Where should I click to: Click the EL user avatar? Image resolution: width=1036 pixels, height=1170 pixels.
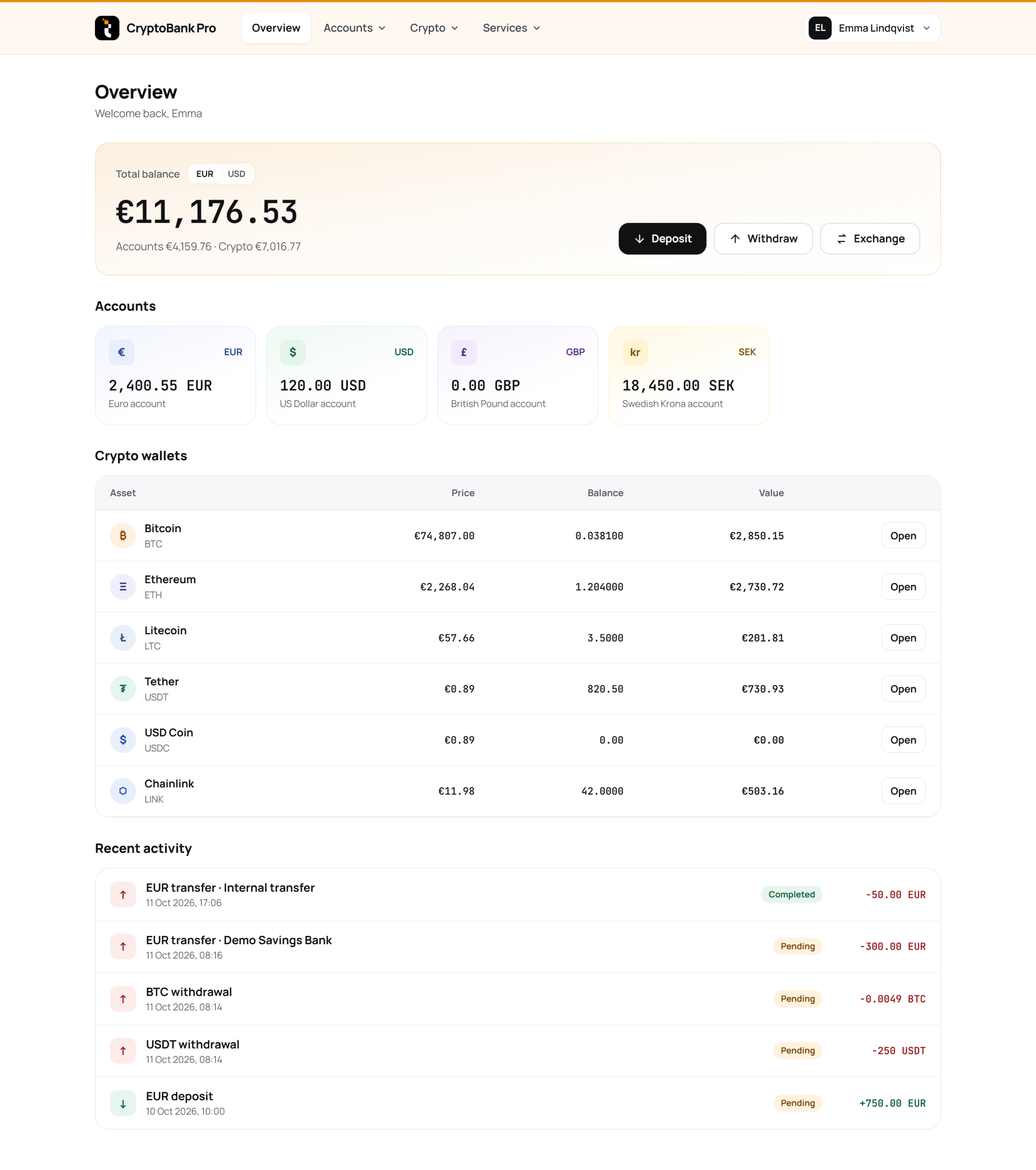[x=820, y=28]
